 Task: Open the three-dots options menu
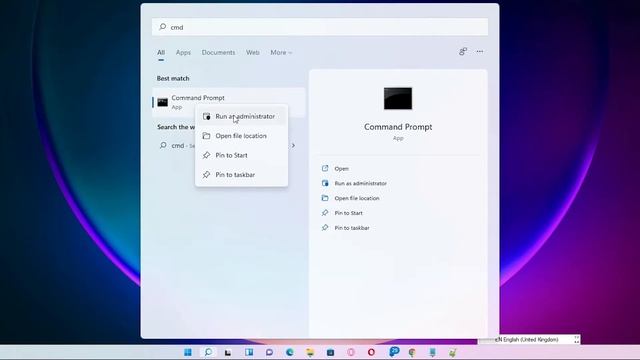point(480,51)
